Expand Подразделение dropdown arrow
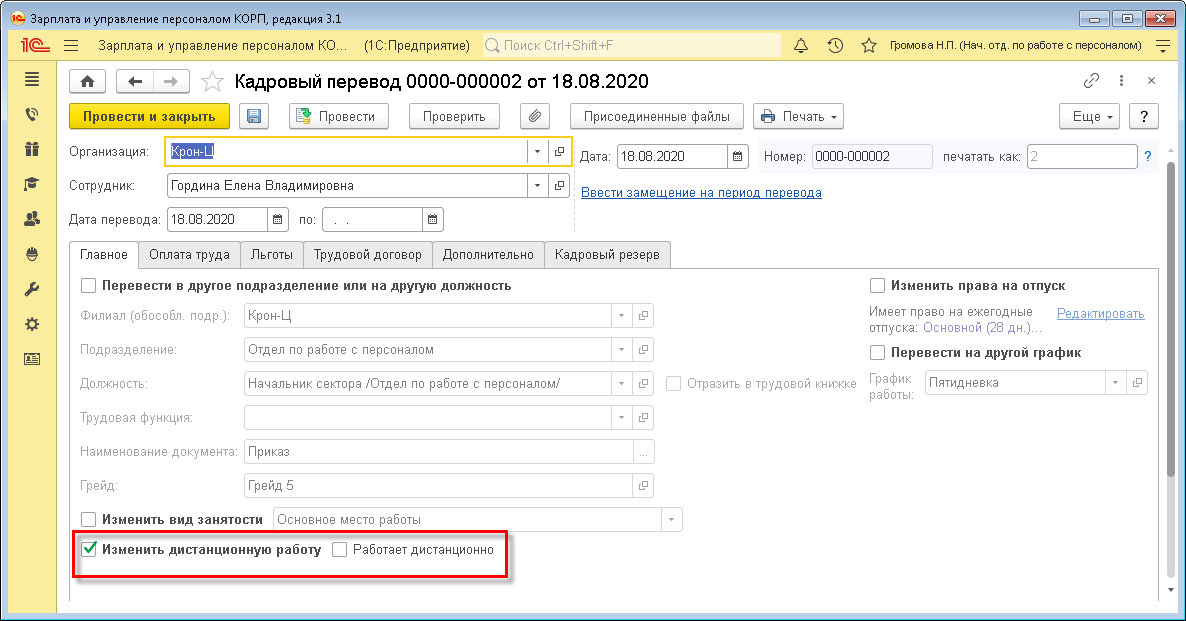This screenshot has height=621, width=1186. tap(622, 349)
